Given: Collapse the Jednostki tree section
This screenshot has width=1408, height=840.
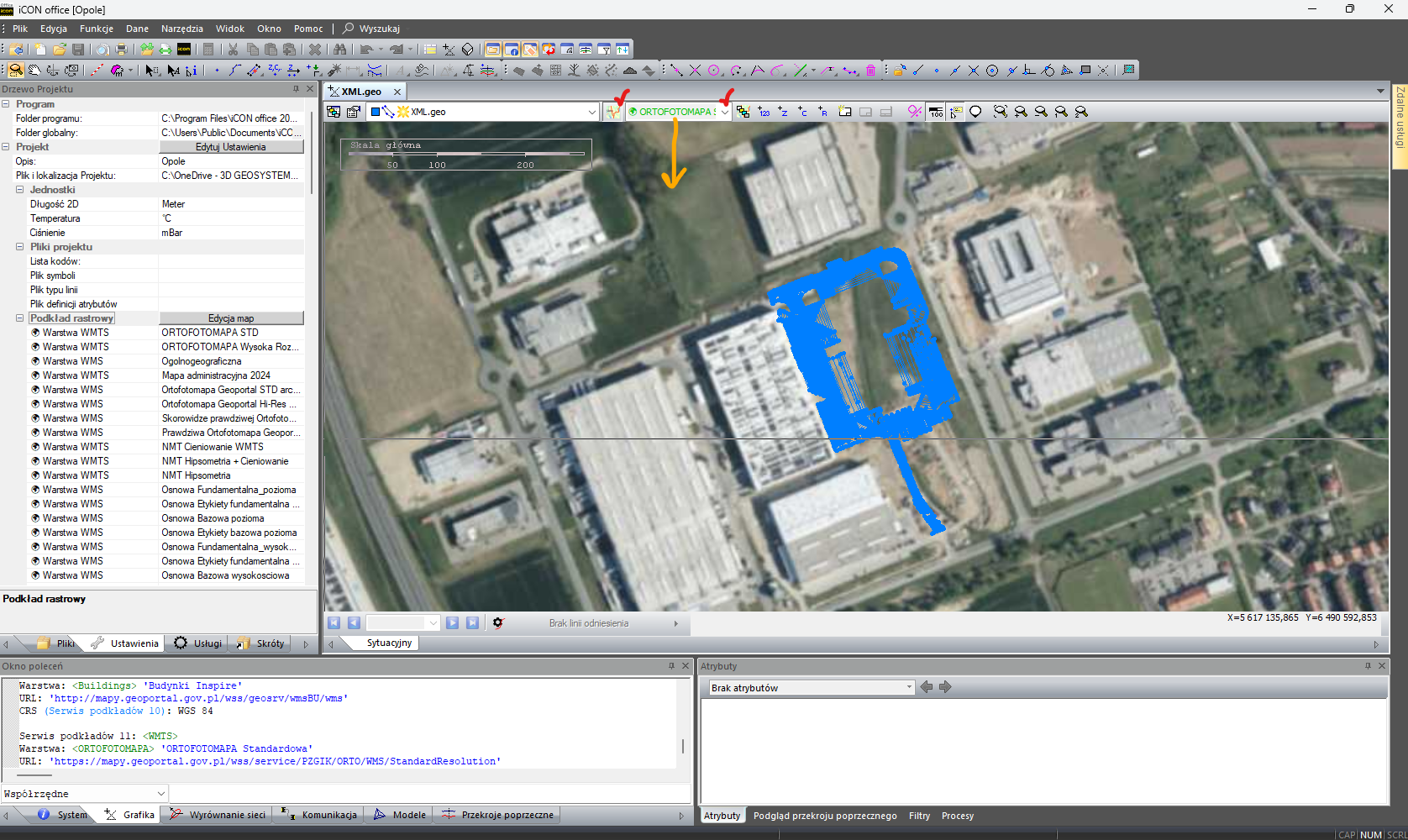Looking at the screenshot, I should tap(19, 190).
